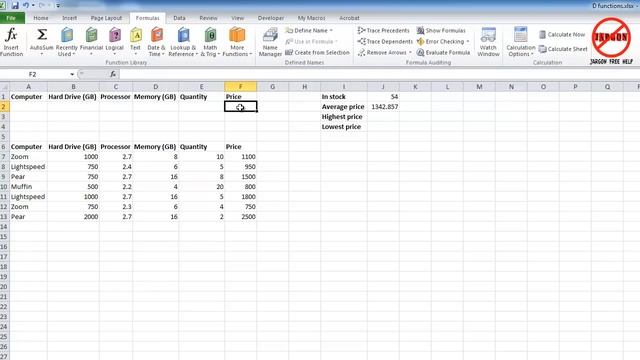
Task: Select the 'Lowest price' cell
Action: click(344, 127)
